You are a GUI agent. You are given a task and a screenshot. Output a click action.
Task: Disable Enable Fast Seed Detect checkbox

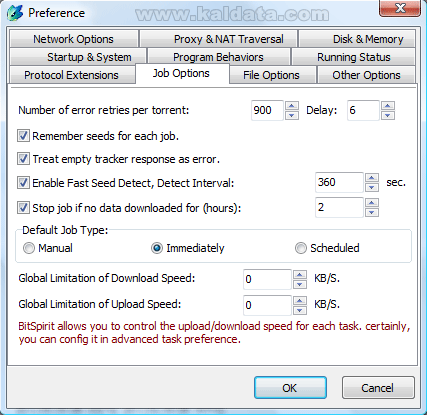23,183
